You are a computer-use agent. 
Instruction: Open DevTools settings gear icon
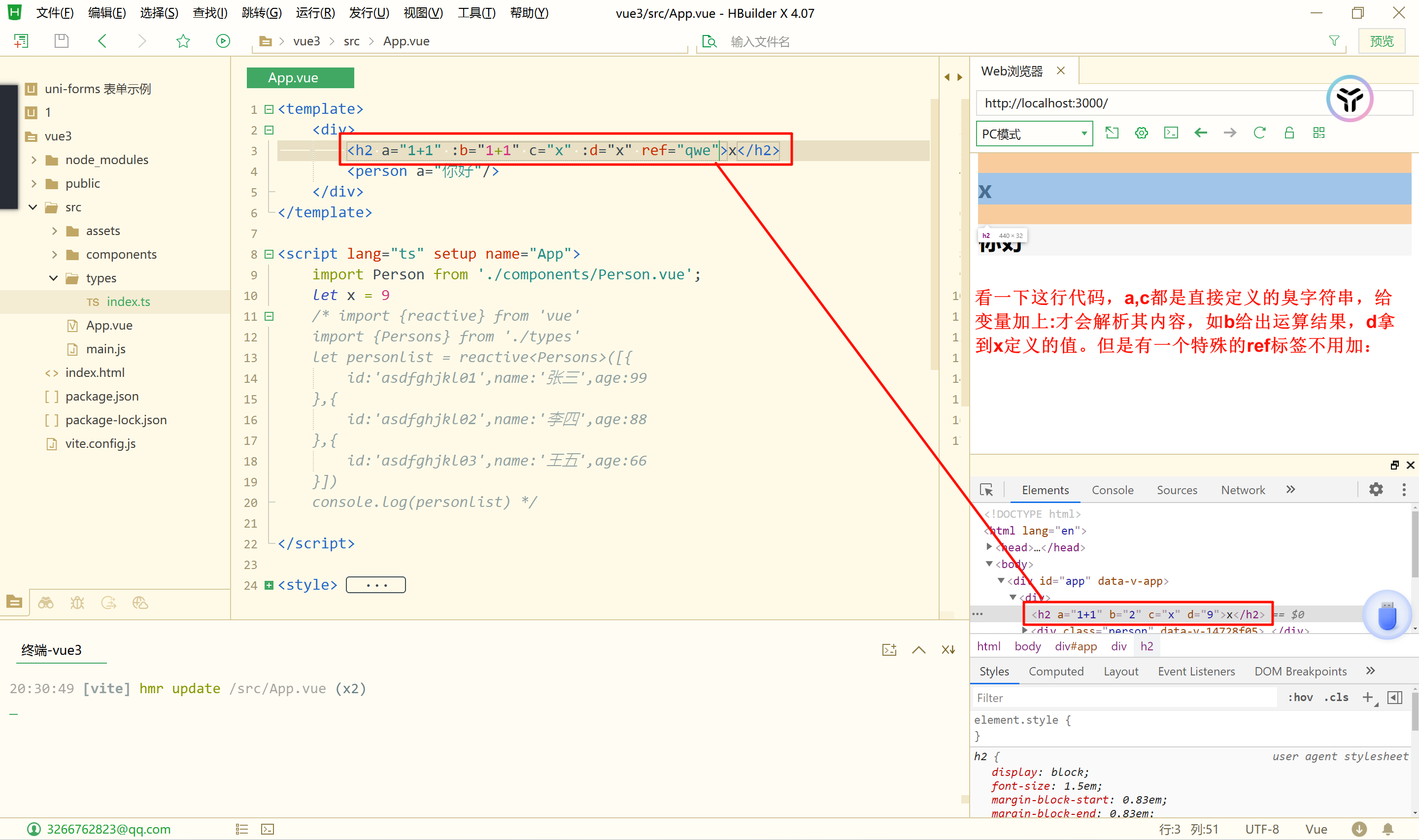pyautogui.click(x=1376, y=490)
